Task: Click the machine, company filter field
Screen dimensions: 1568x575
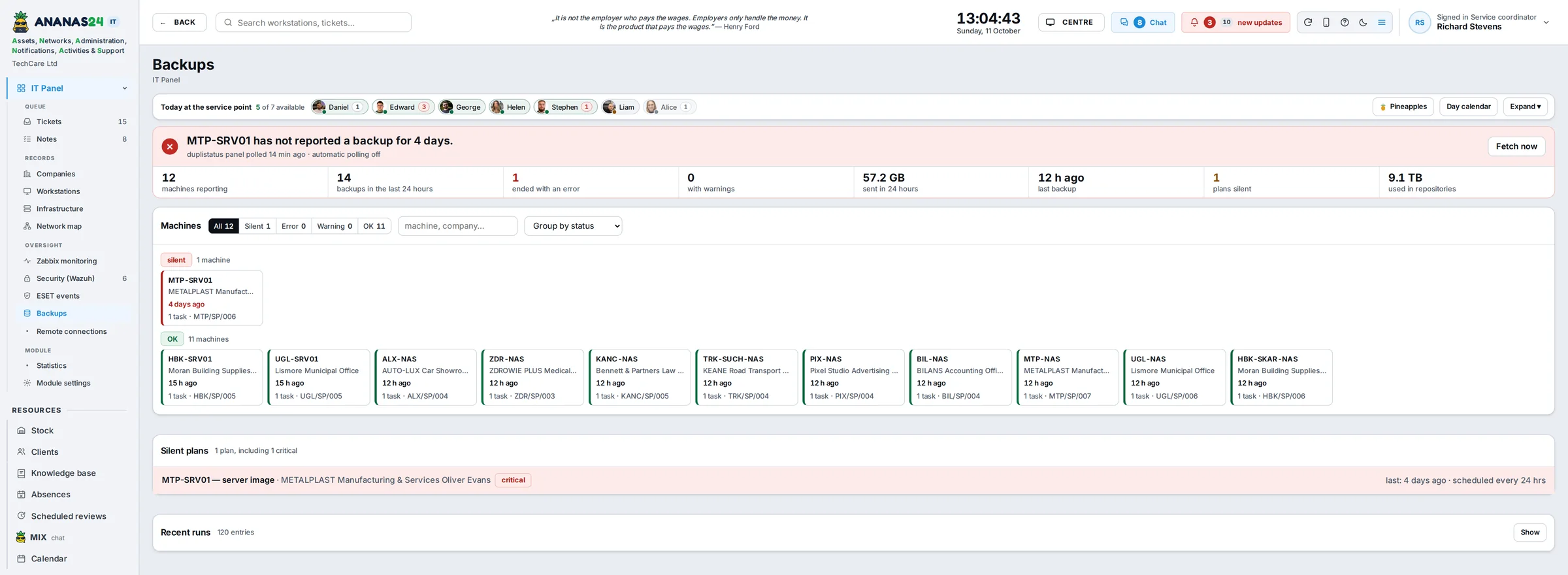Action: [x=457, y=226]
